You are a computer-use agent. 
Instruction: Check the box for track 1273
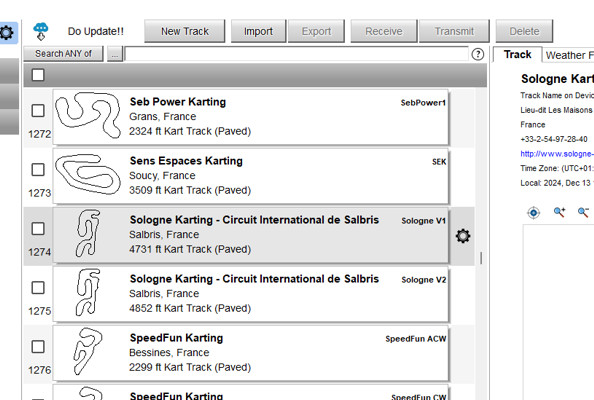coord(38,170)
